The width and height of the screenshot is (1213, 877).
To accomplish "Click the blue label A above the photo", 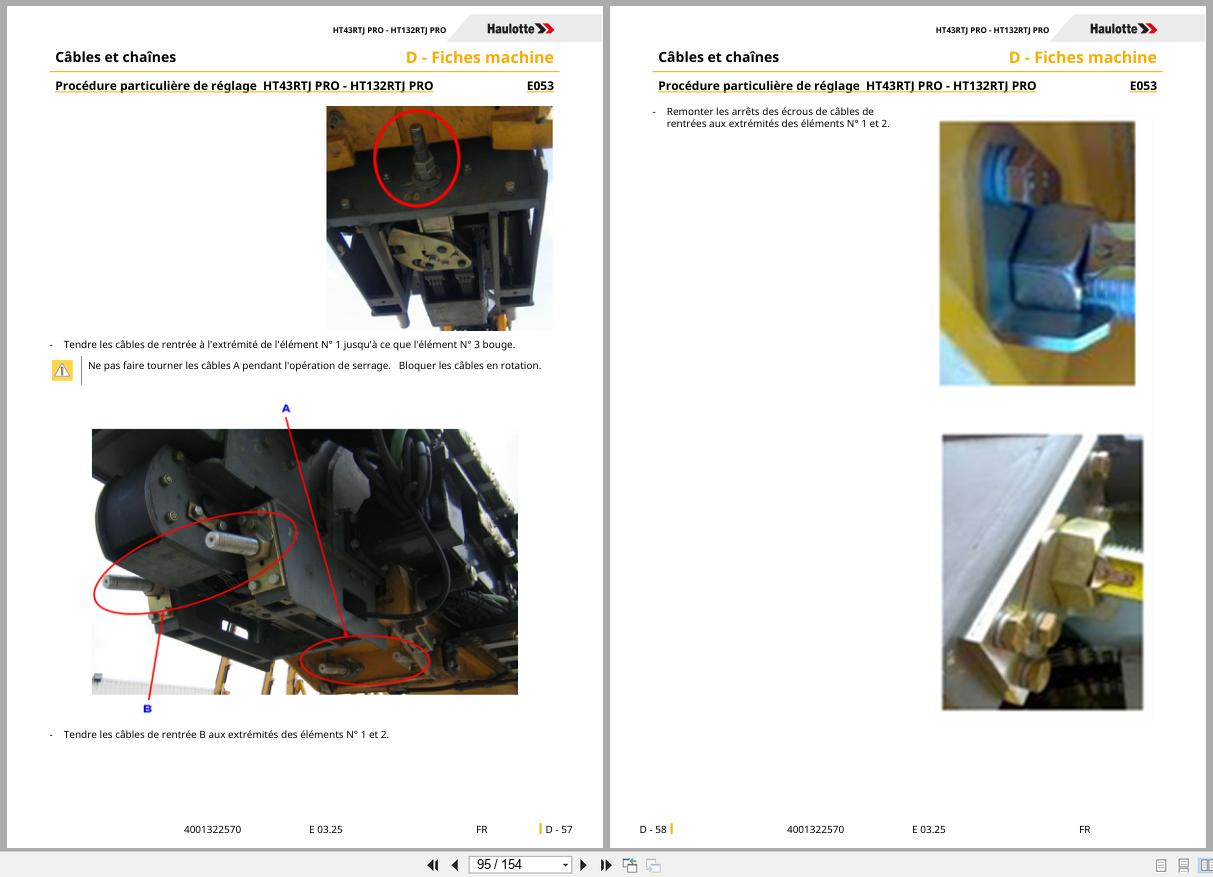I will click(x=286, y=409).
